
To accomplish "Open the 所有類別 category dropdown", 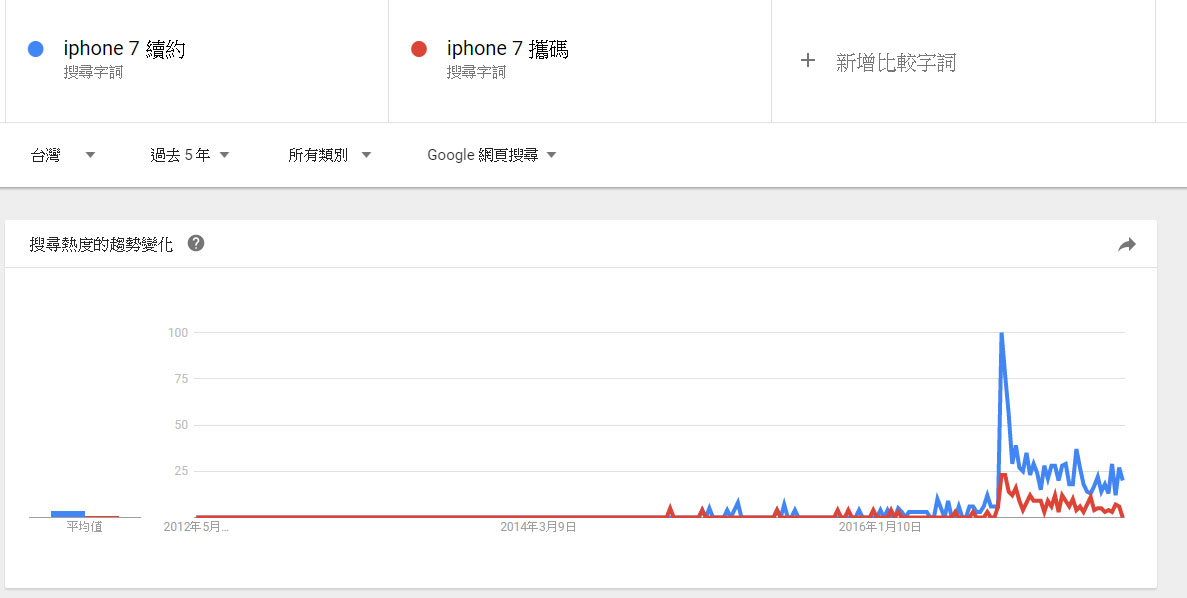I will [329, 155].
